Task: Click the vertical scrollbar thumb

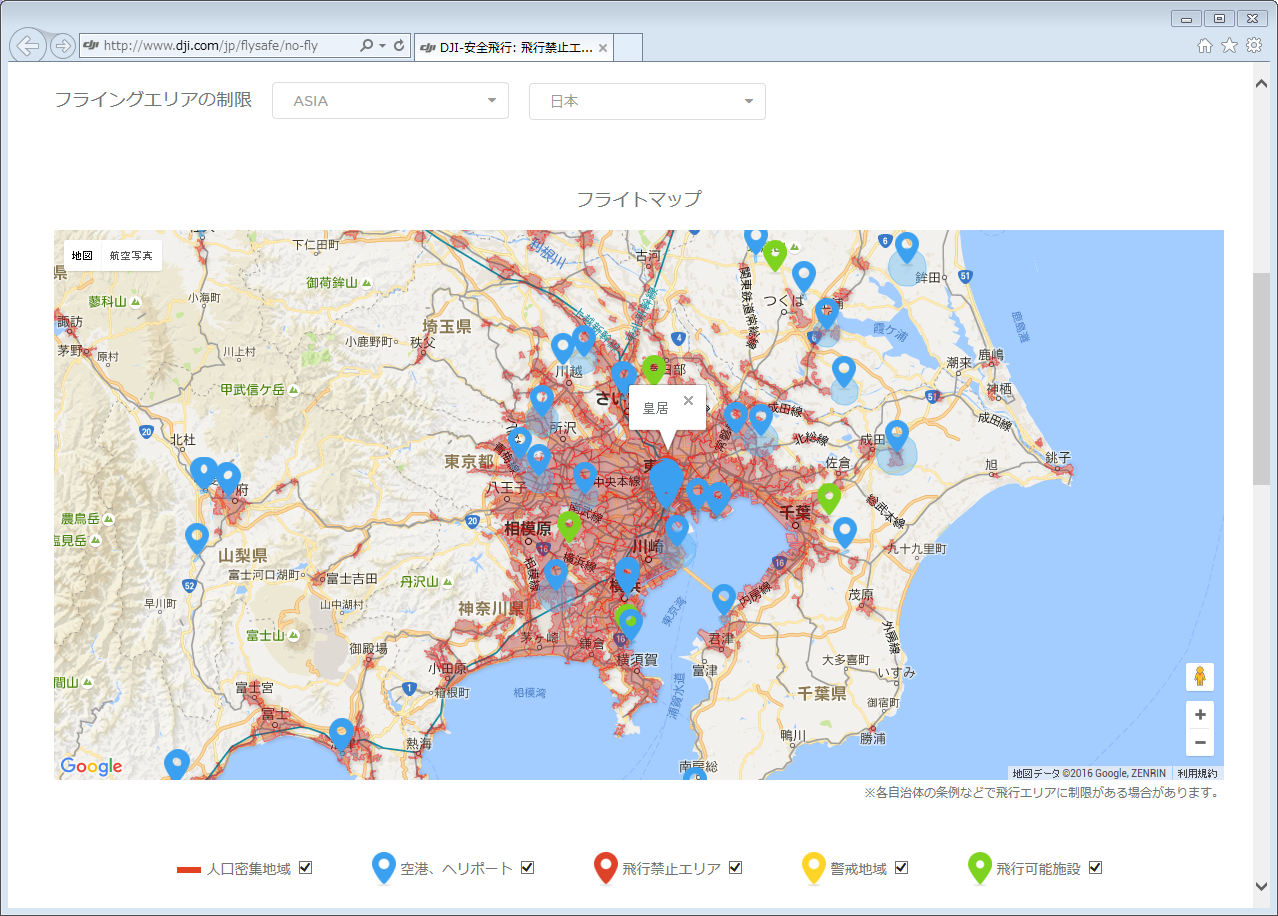Action: [x=1261, y=378]
